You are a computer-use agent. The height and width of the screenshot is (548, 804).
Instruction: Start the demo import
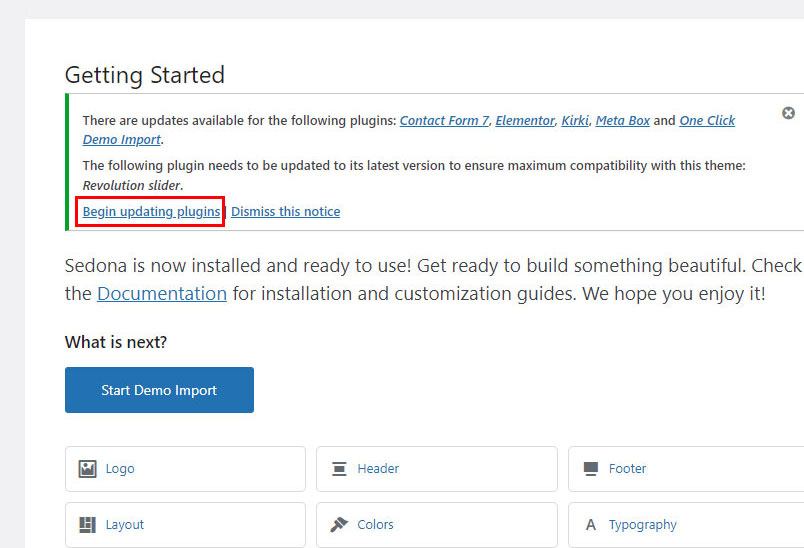pos(159,390)
